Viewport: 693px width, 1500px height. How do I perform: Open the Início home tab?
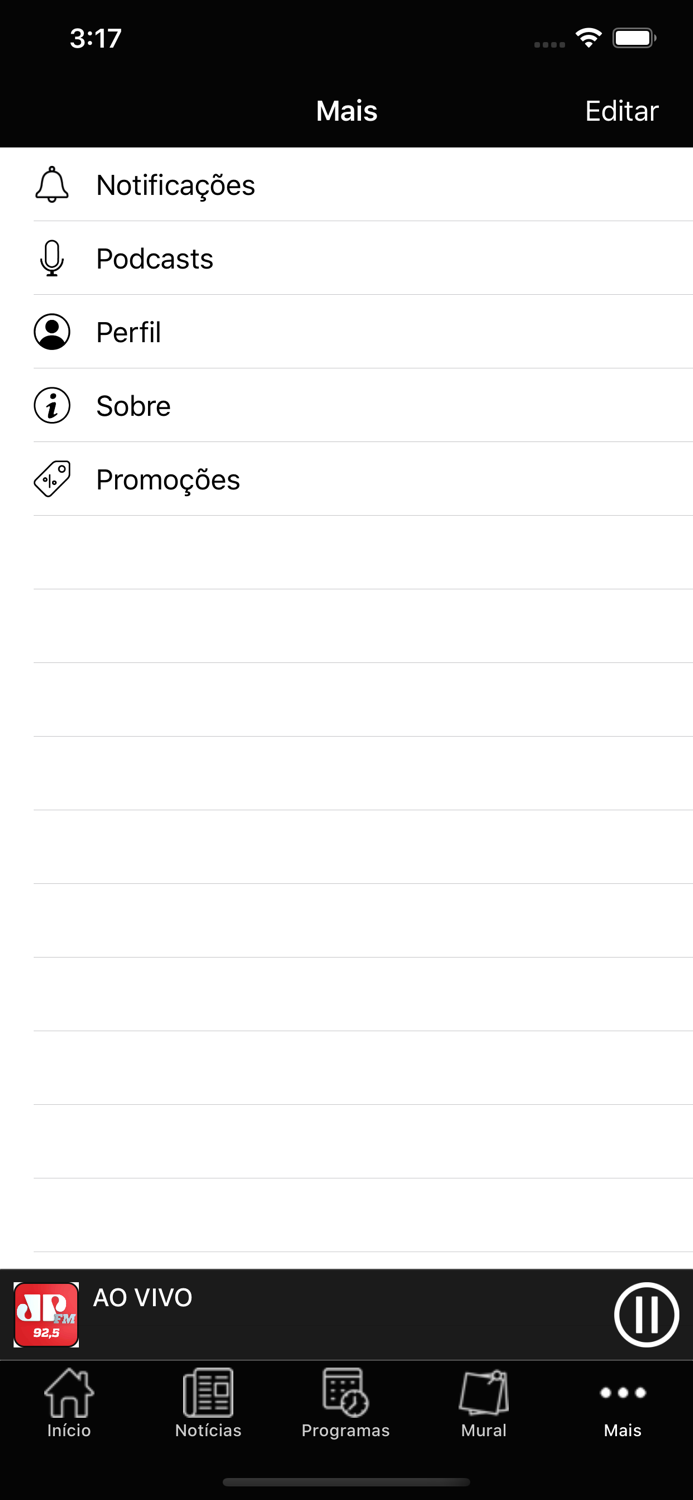[69, 1403]
